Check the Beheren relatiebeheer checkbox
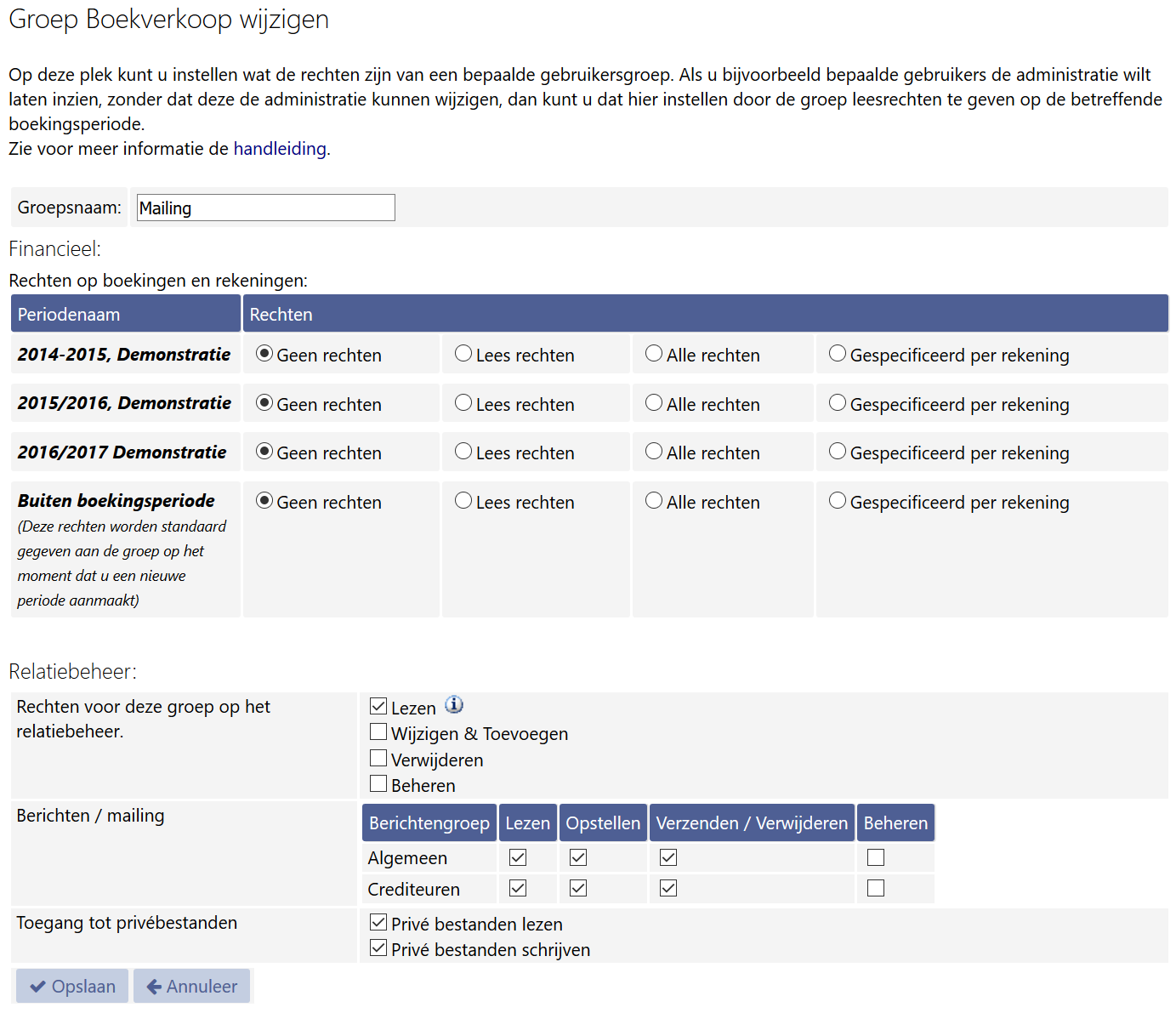Screen dimensions: 1176x1013 click(x=378, y=784)
